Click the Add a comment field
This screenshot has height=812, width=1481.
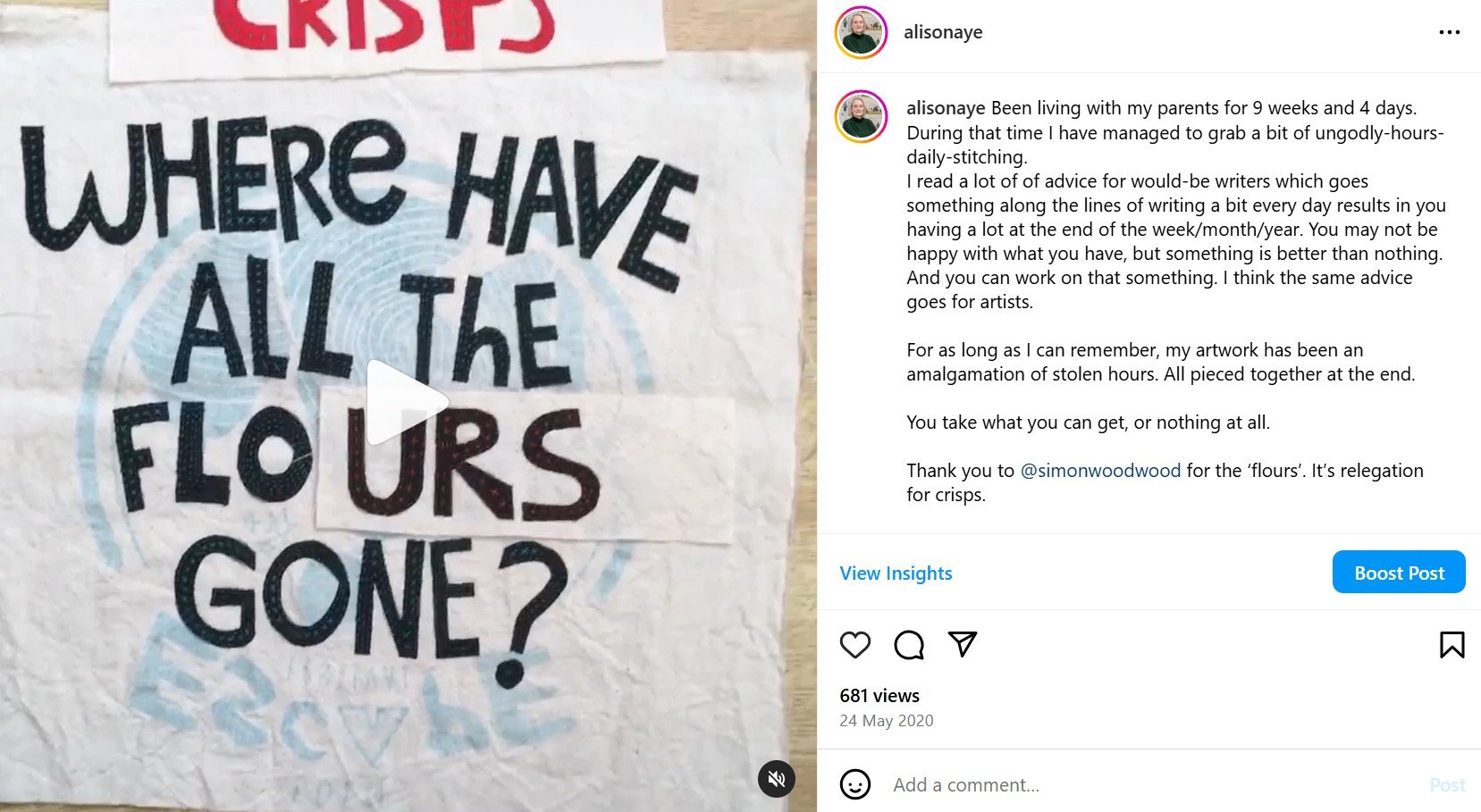coord(1153,784)
